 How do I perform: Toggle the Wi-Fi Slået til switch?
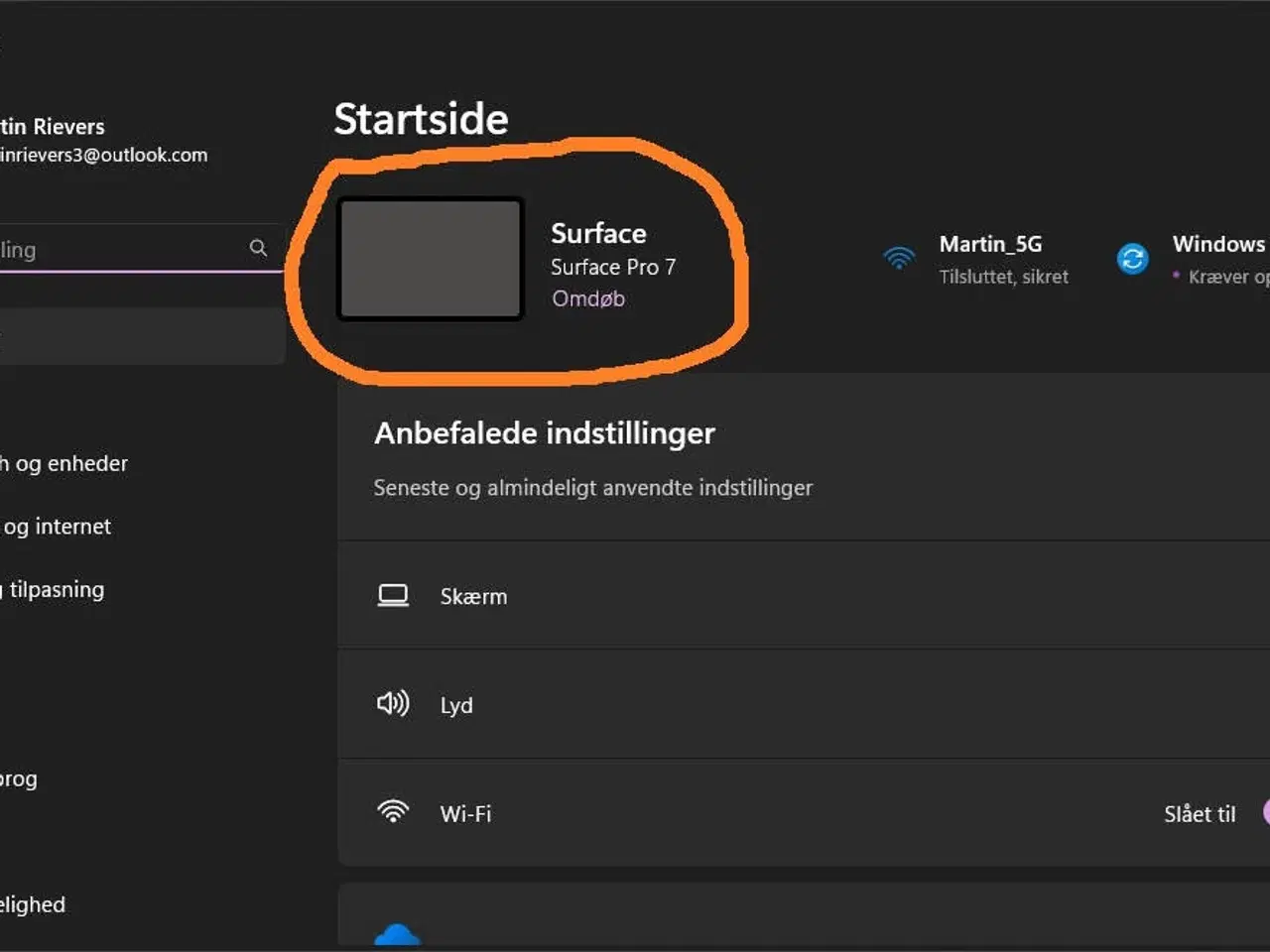tap(1265, 812)
